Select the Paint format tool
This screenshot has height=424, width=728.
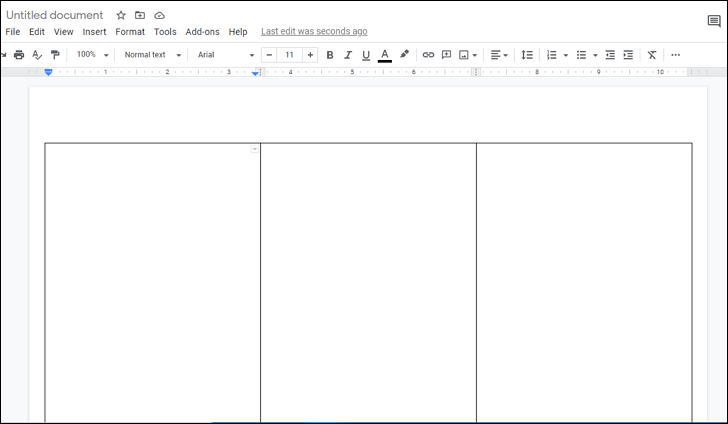point(55,55)
